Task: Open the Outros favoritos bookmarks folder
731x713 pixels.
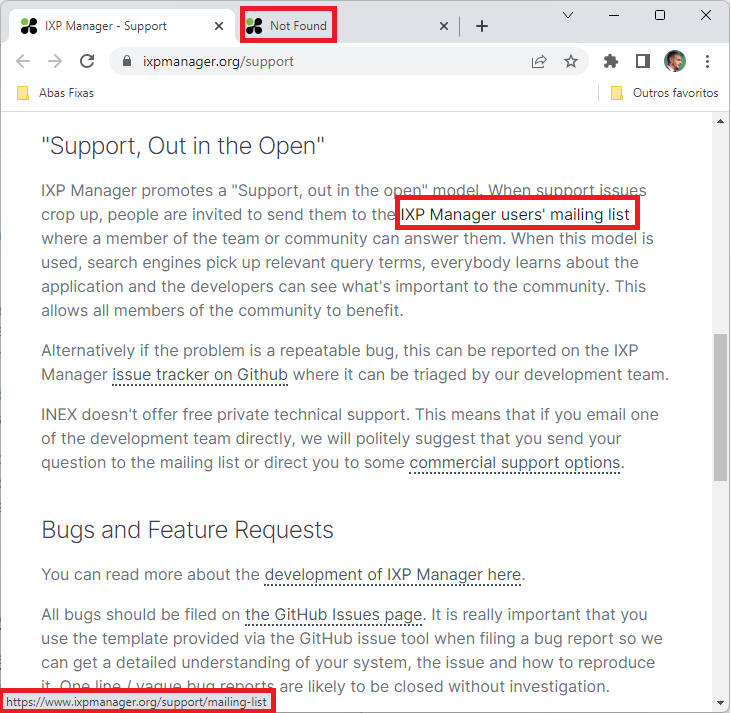Action: (x=664, y=93)
